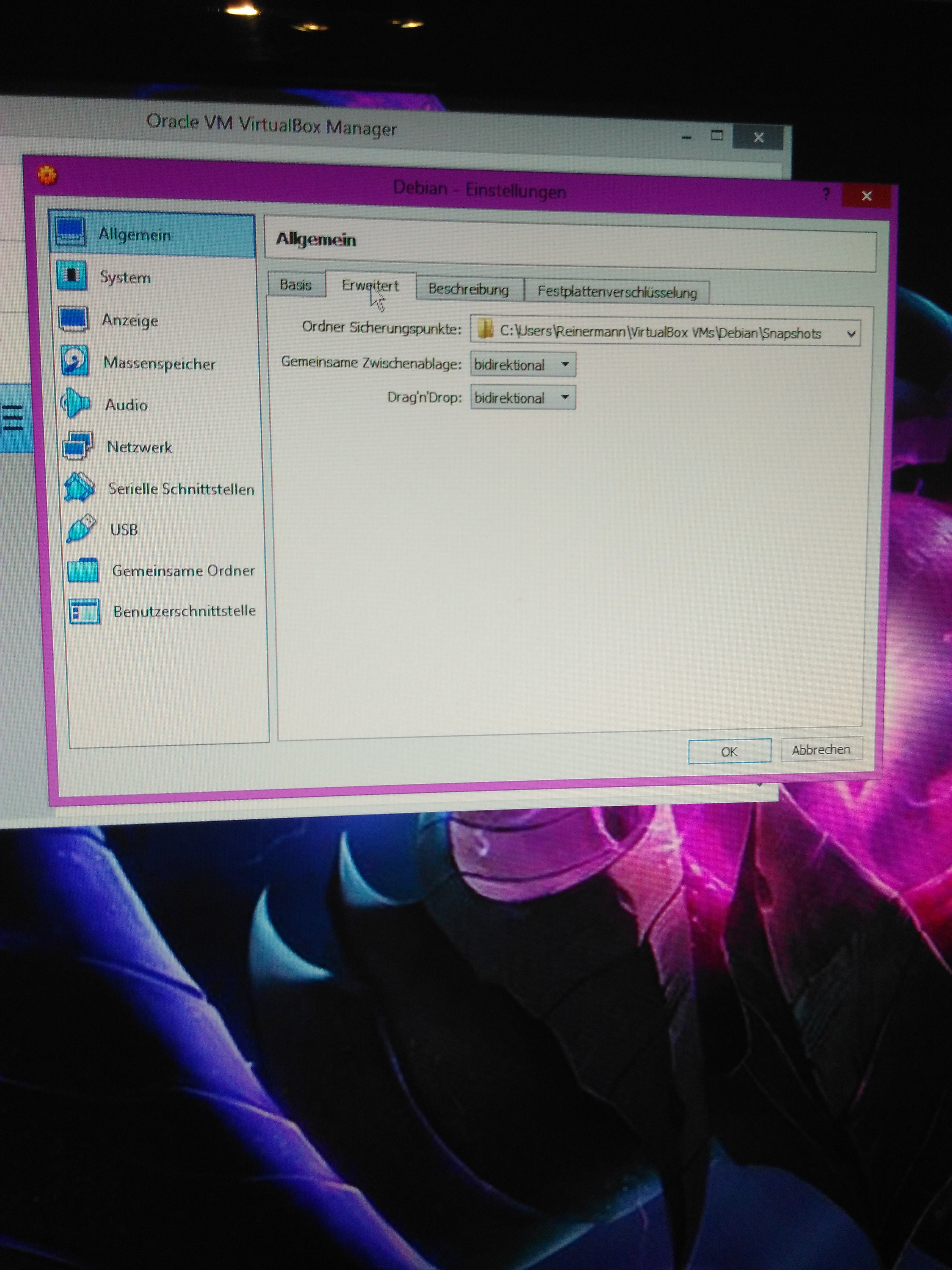This screenshot has width=952, height=1270.
Task: Switch to the Festplattenverschlüsselung tab
Action: point(617,292)
